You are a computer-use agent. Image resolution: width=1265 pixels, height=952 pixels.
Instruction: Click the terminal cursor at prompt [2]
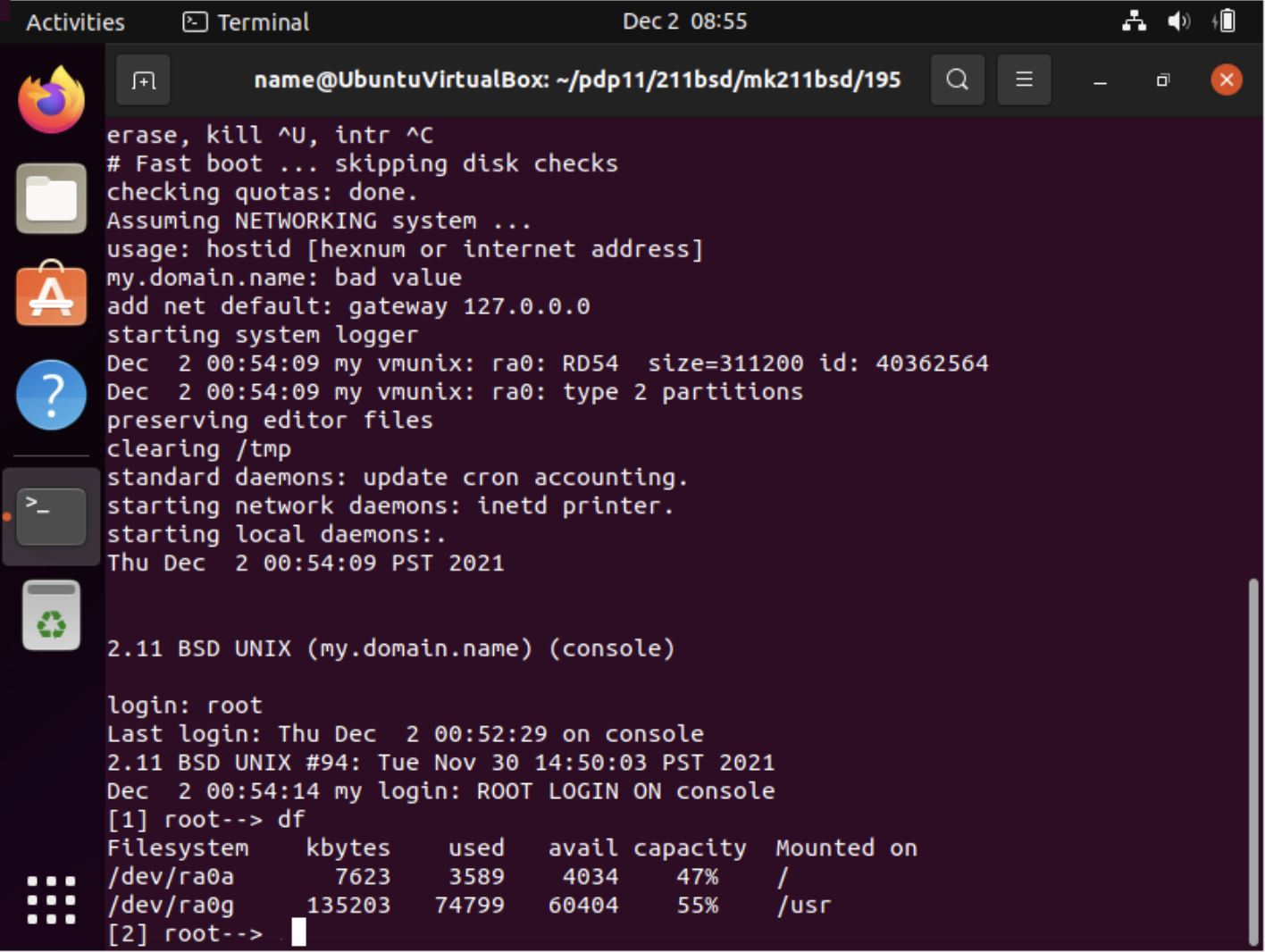[298, 933]
